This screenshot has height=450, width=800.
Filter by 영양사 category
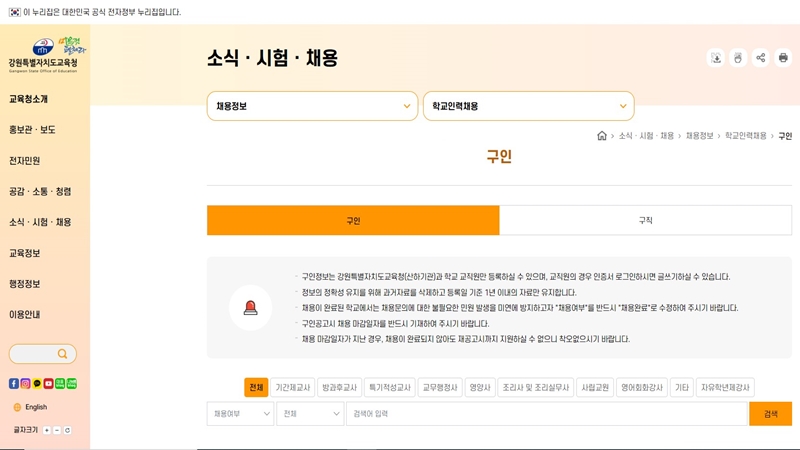tap(480, 387)
